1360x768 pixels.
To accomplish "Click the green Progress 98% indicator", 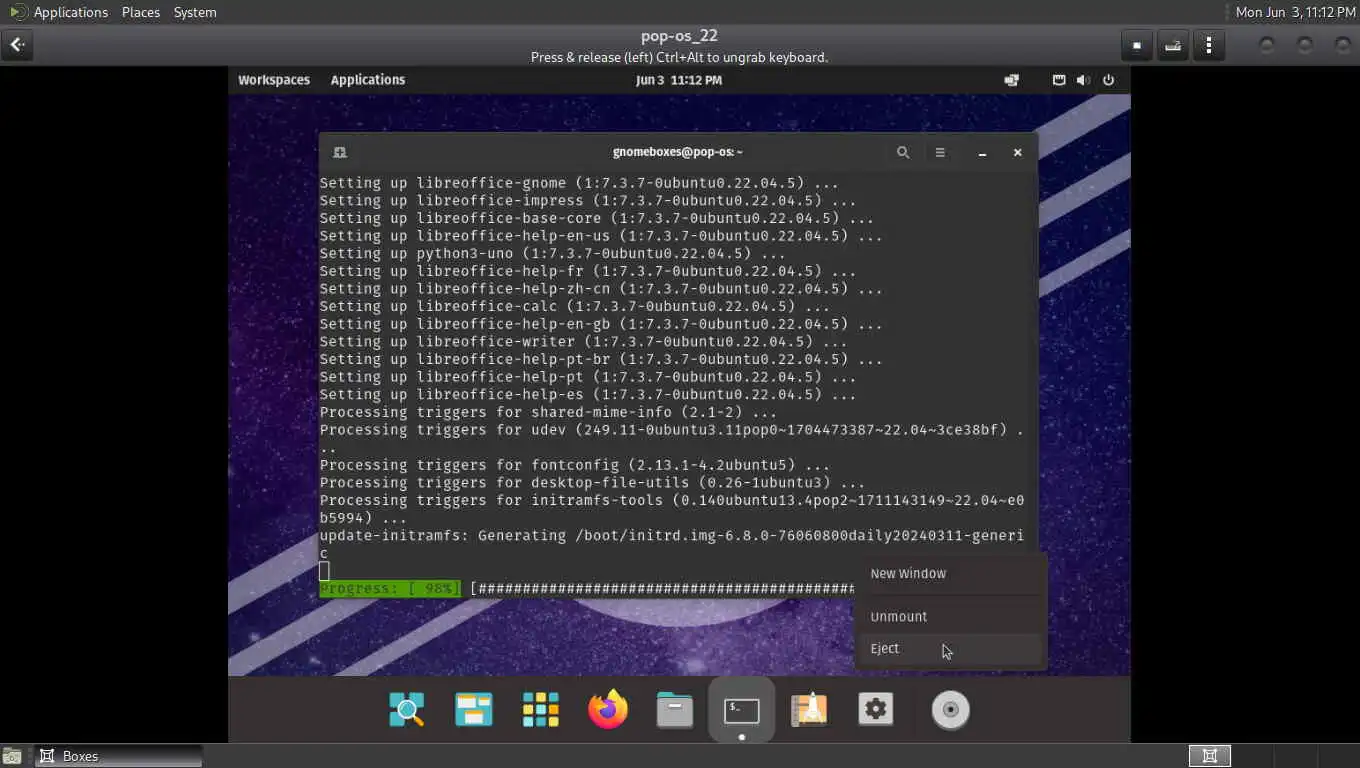I will (x=390, y=588).
